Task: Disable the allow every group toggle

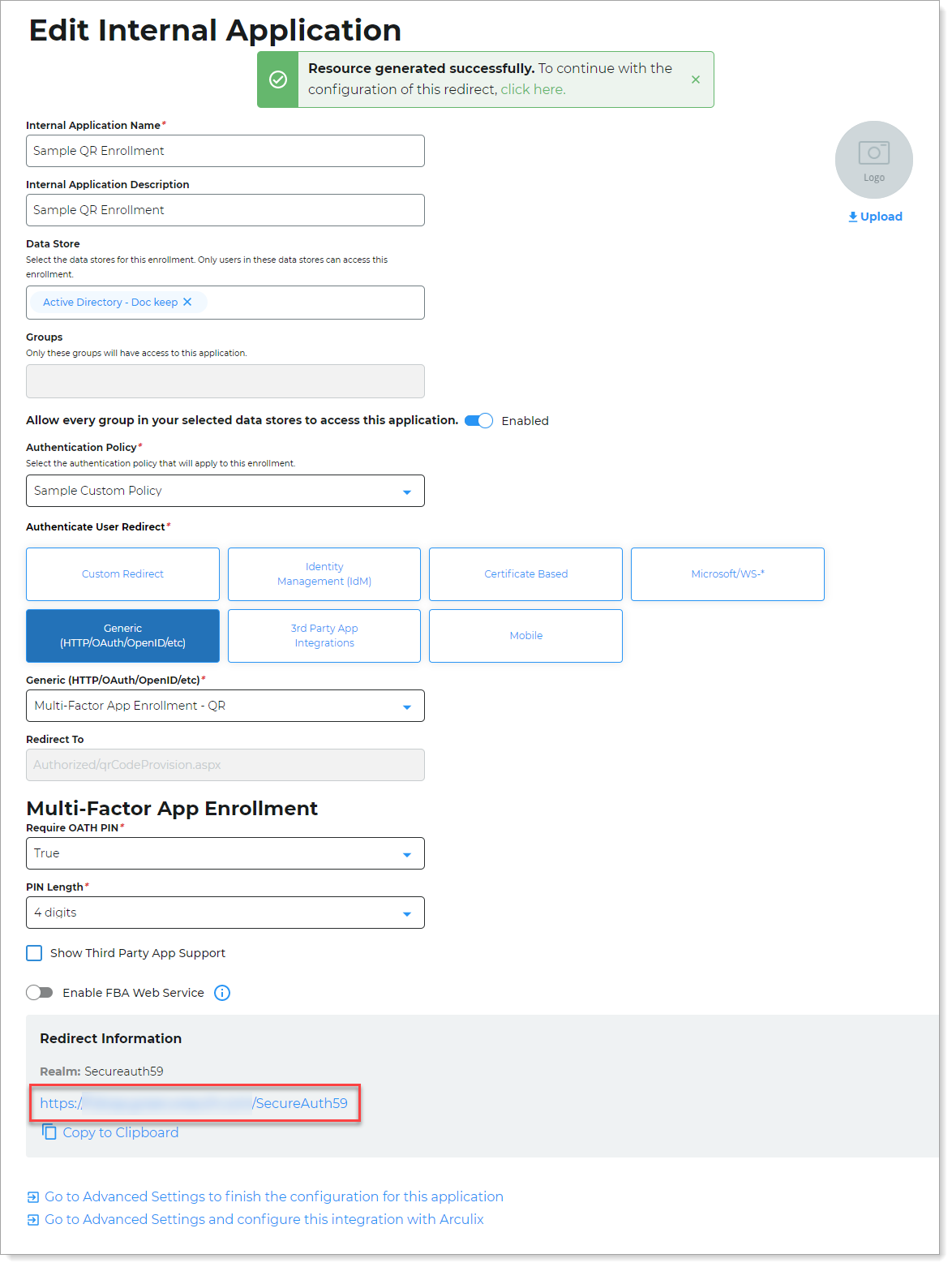Action: coord(478,420)
